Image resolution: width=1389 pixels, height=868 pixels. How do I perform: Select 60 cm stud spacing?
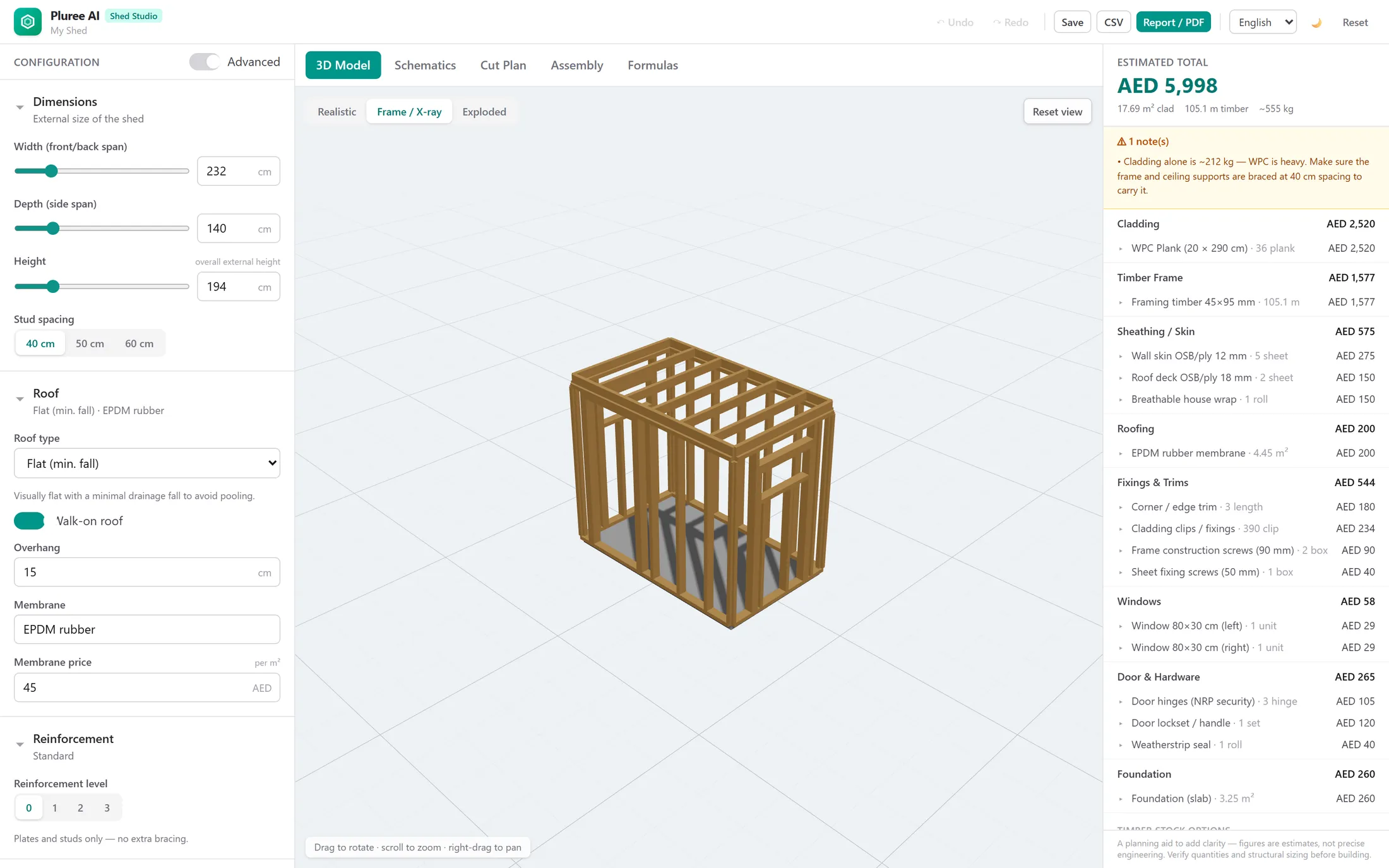click(139, 343)
